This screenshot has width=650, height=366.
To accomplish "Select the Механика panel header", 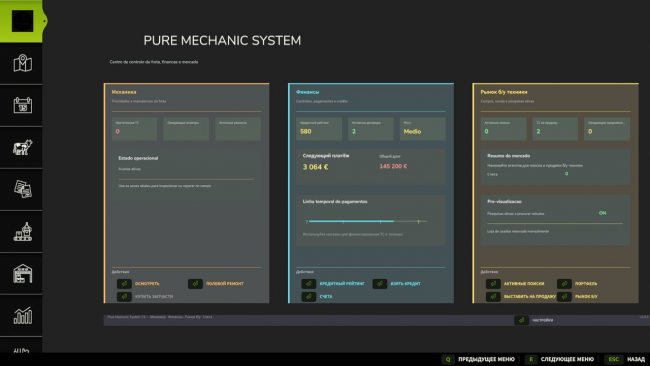I will click(124, 92).
